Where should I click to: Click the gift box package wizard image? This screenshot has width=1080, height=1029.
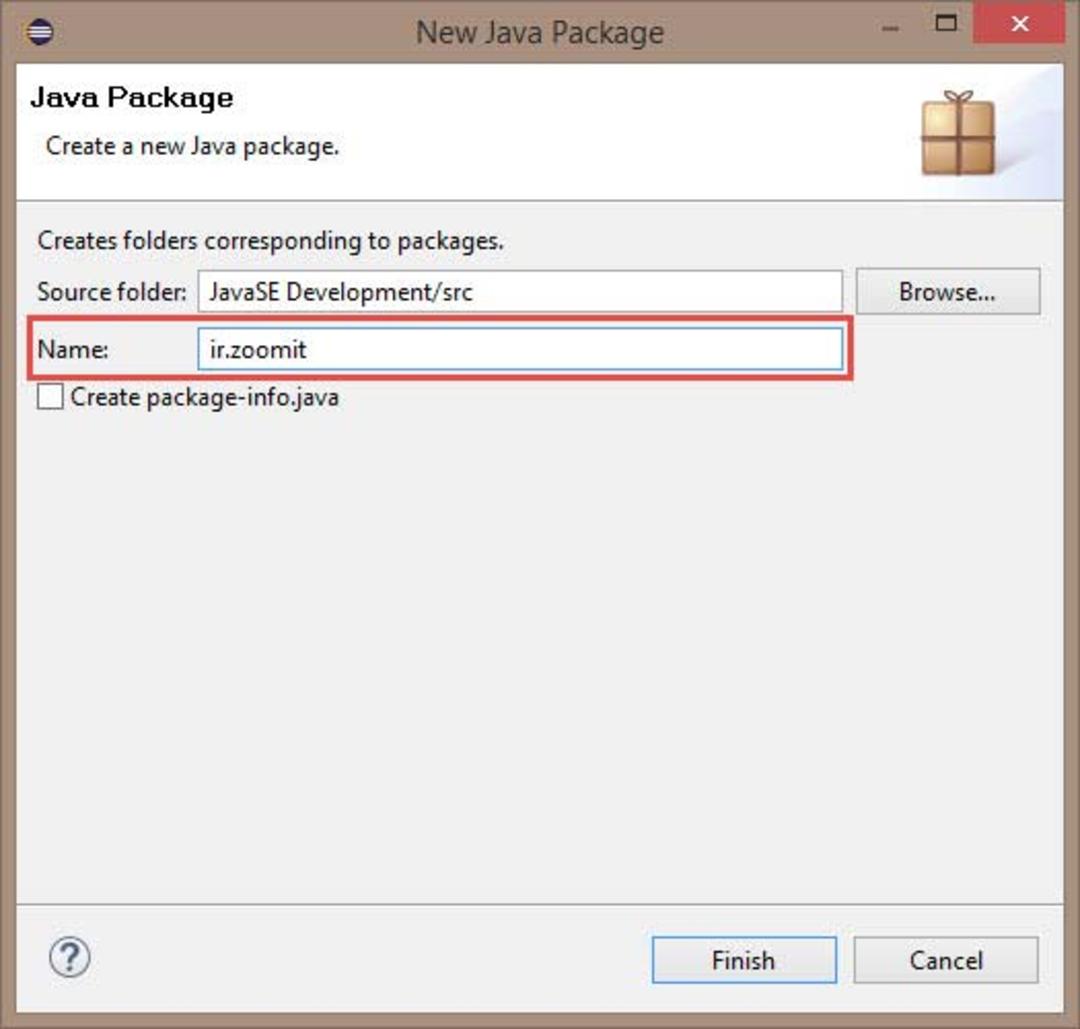point(958,132)
